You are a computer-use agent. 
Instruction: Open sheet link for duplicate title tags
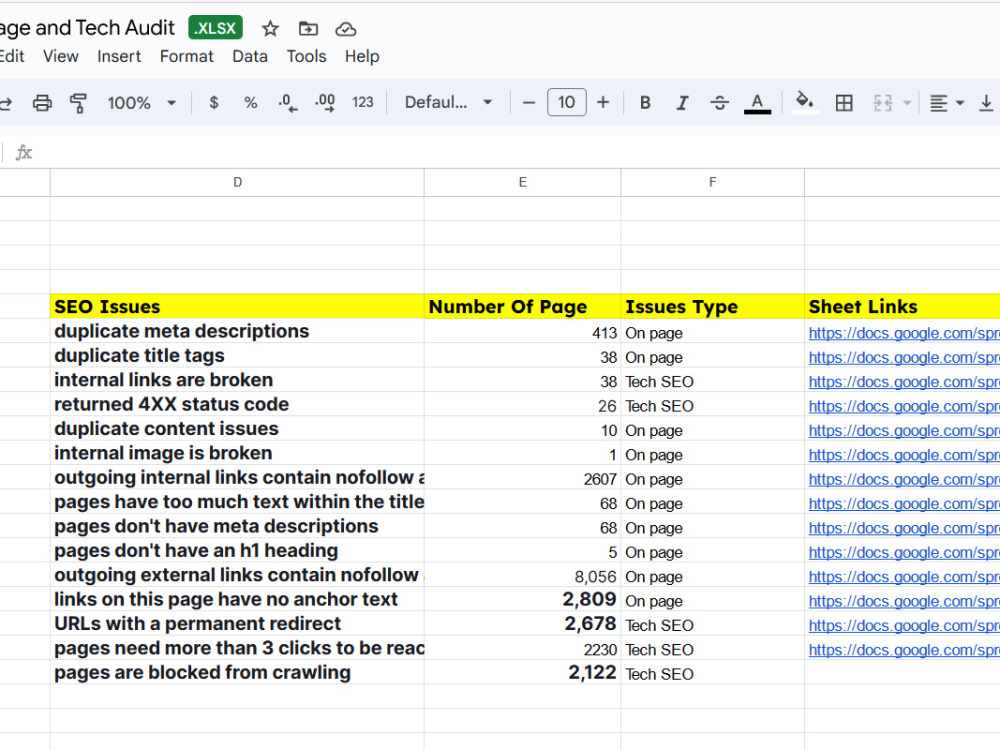tap(904, 358)
